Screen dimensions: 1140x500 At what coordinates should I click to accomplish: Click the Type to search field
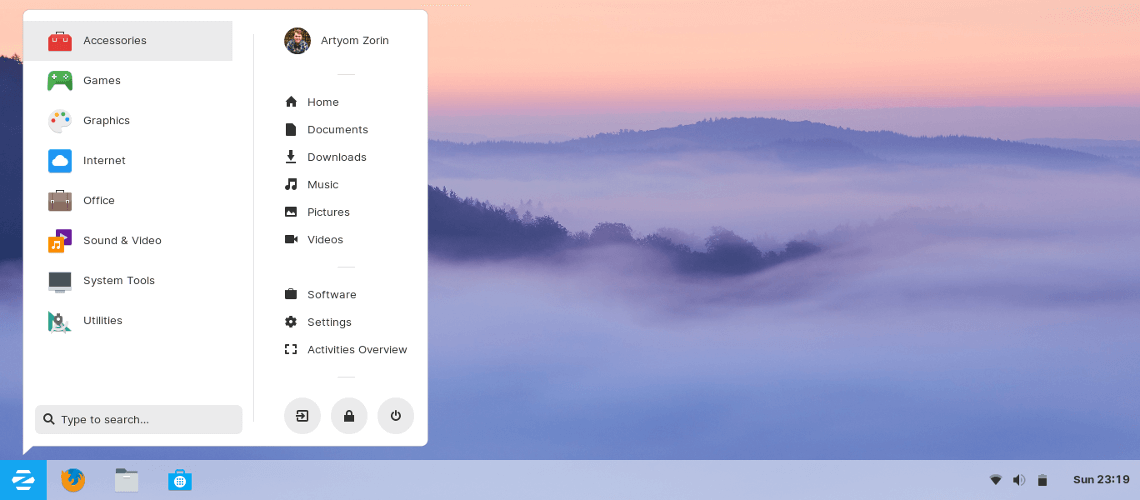tap(140, 420)
